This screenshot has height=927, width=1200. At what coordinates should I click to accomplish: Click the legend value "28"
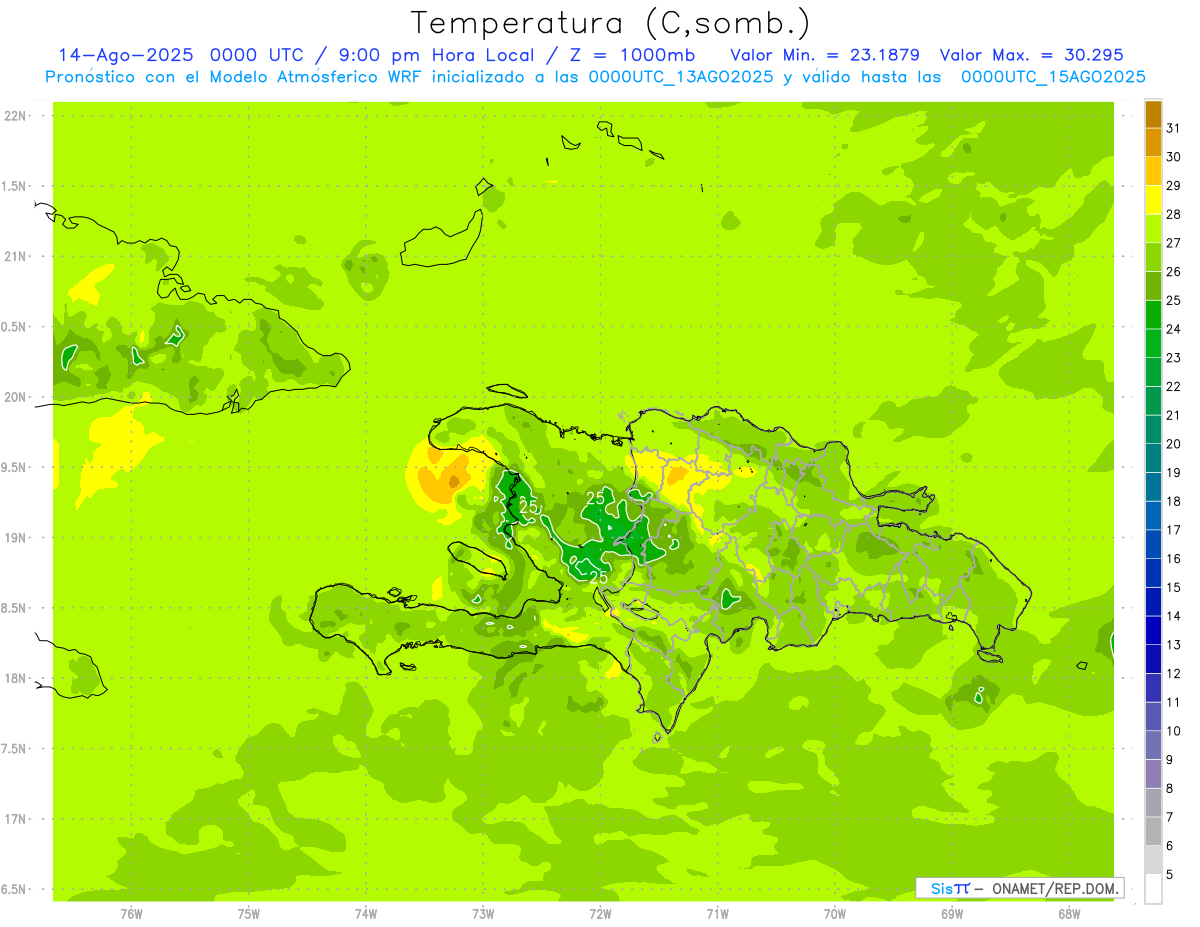pyautogui.click(x=1174, y=214)
